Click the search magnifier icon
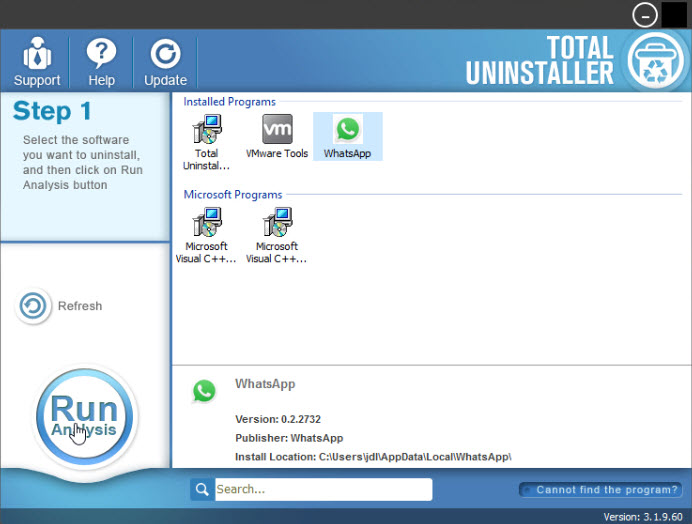Screen dimensions: 692x524 [x=202, y=489]
